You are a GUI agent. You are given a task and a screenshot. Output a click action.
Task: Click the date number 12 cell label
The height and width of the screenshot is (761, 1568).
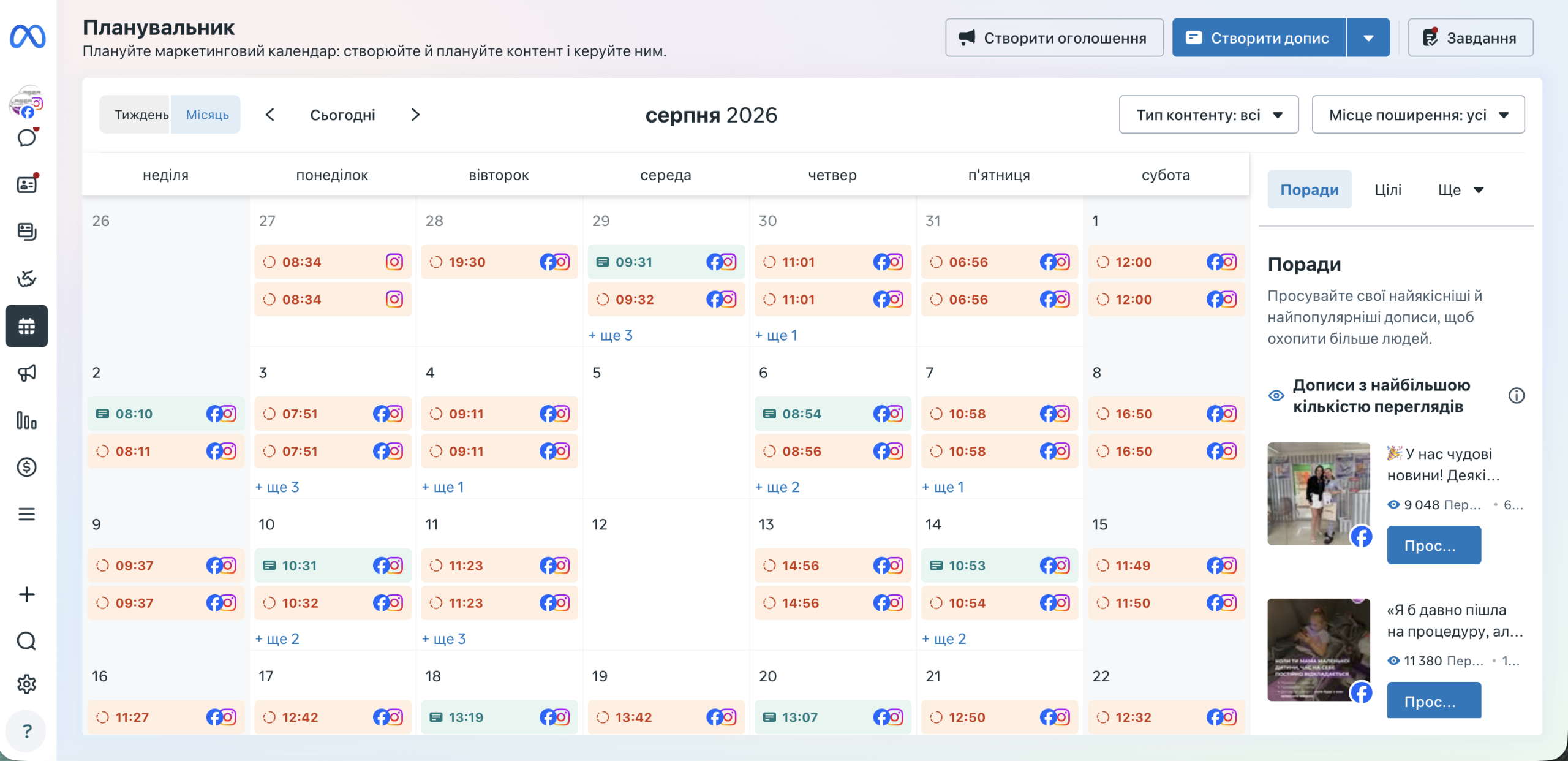point(600,524)
